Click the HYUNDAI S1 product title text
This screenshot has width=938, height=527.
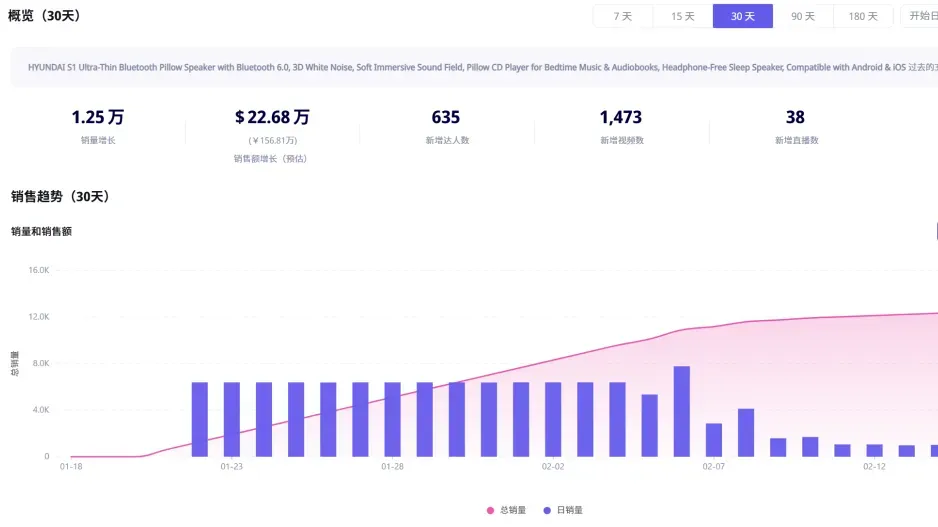tap(467, 68)
